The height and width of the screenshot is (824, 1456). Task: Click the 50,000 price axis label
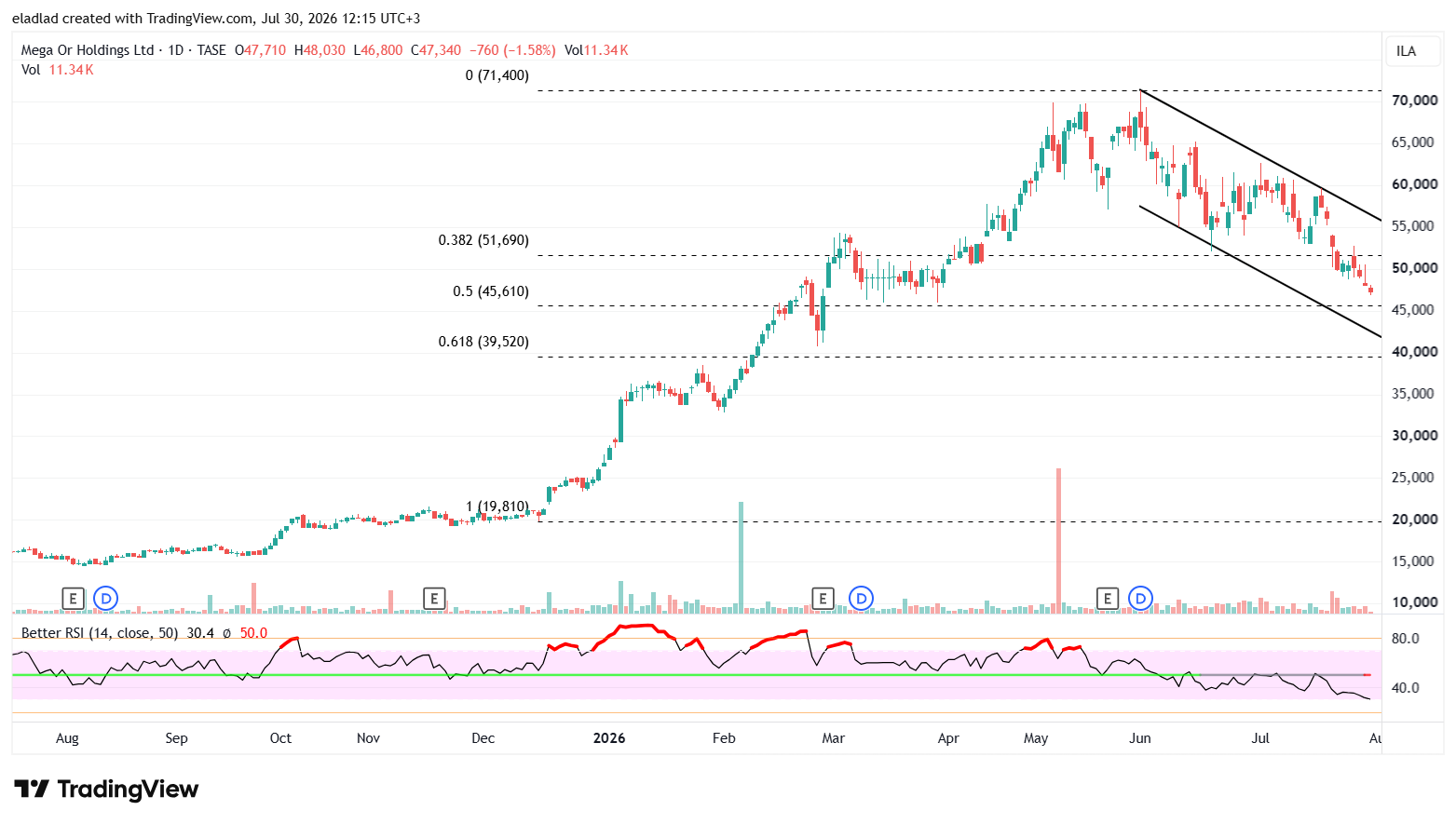tap(1415, 268)
